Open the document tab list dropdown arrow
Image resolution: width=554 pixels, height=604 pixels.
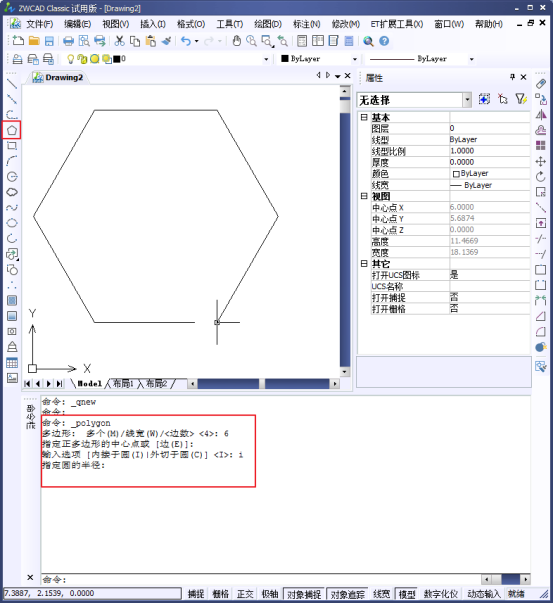pyautogui.click(x=338, y=76)
